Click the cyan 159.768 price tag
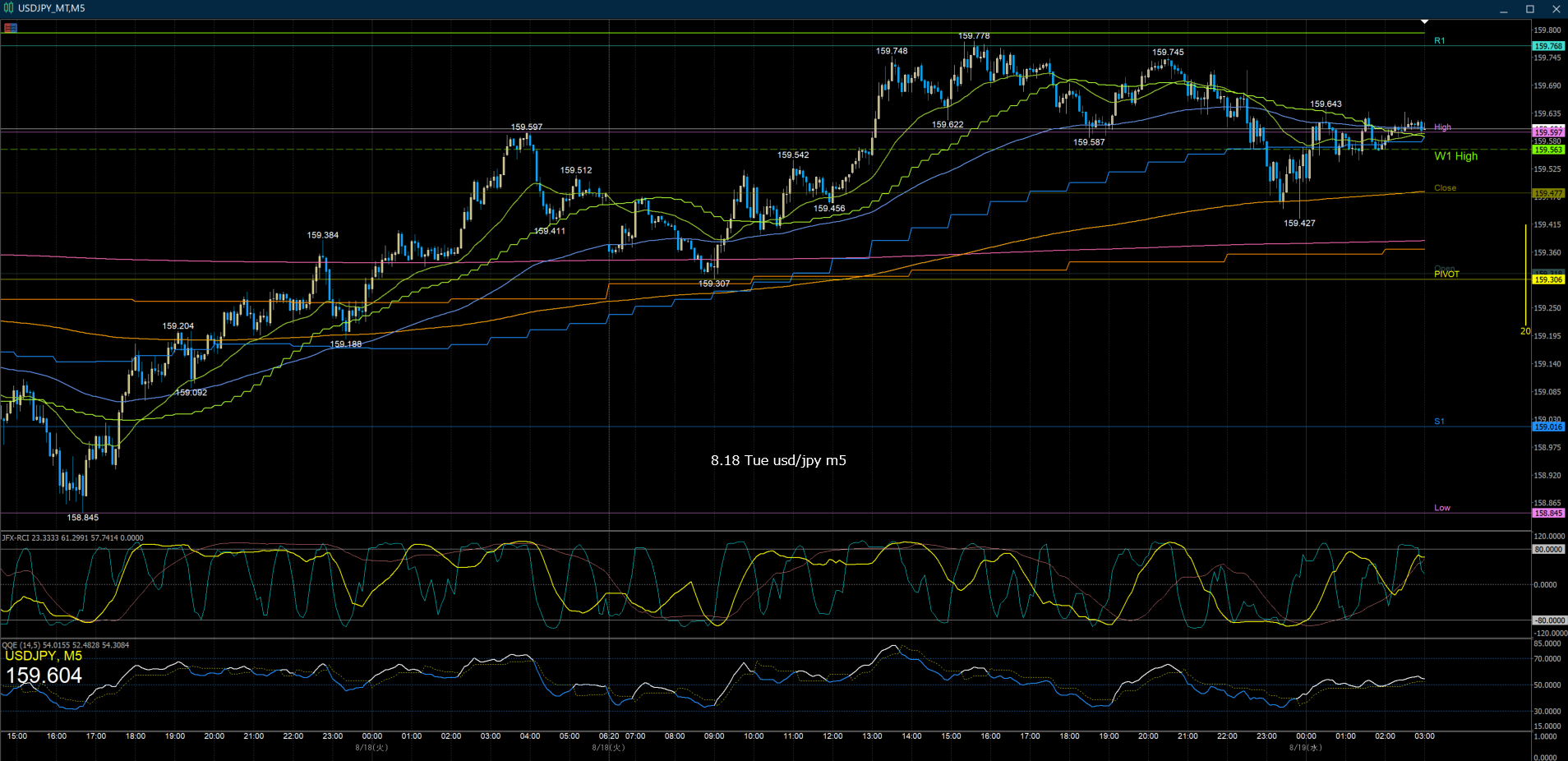Viewport: 1568px width, 761px height. [1548, 46]
